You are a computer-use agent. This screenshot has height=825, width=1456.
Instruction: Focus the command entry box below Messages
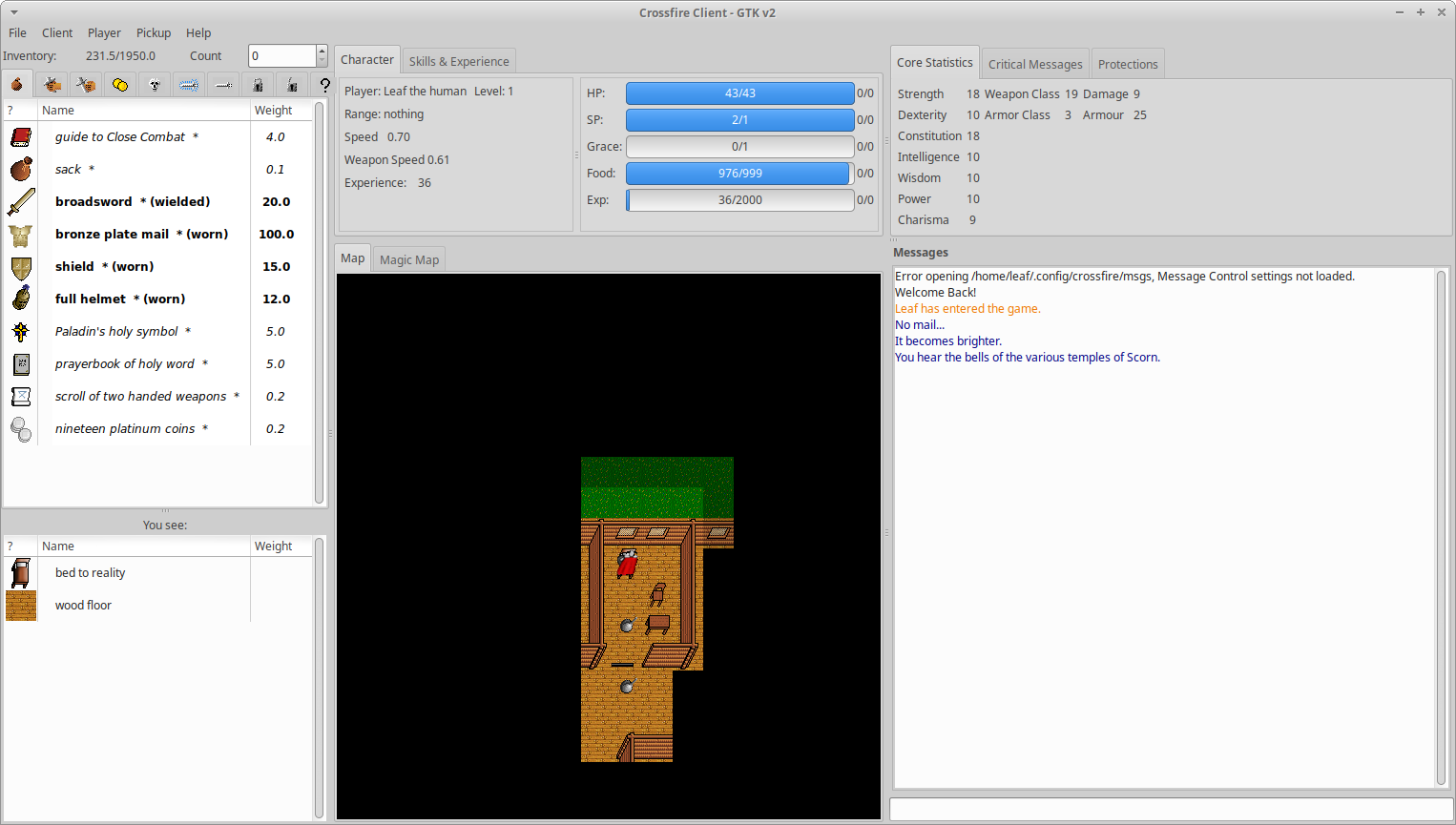[1171, 809]
